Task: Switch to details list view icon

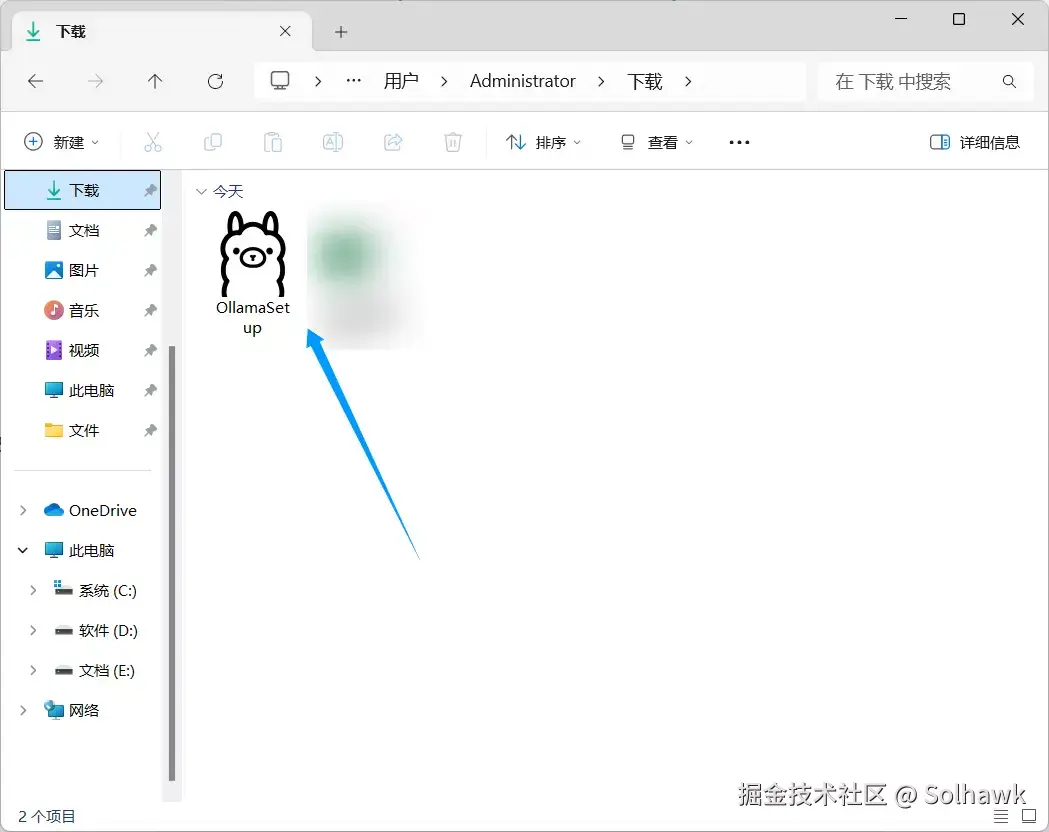Action: click(x=1001, y=816)
